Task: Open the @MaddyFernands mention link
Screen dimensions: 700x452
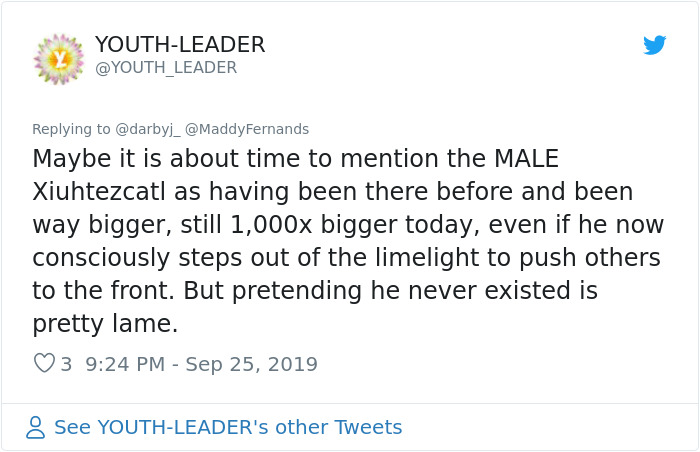Action: [x=247, y=129]
